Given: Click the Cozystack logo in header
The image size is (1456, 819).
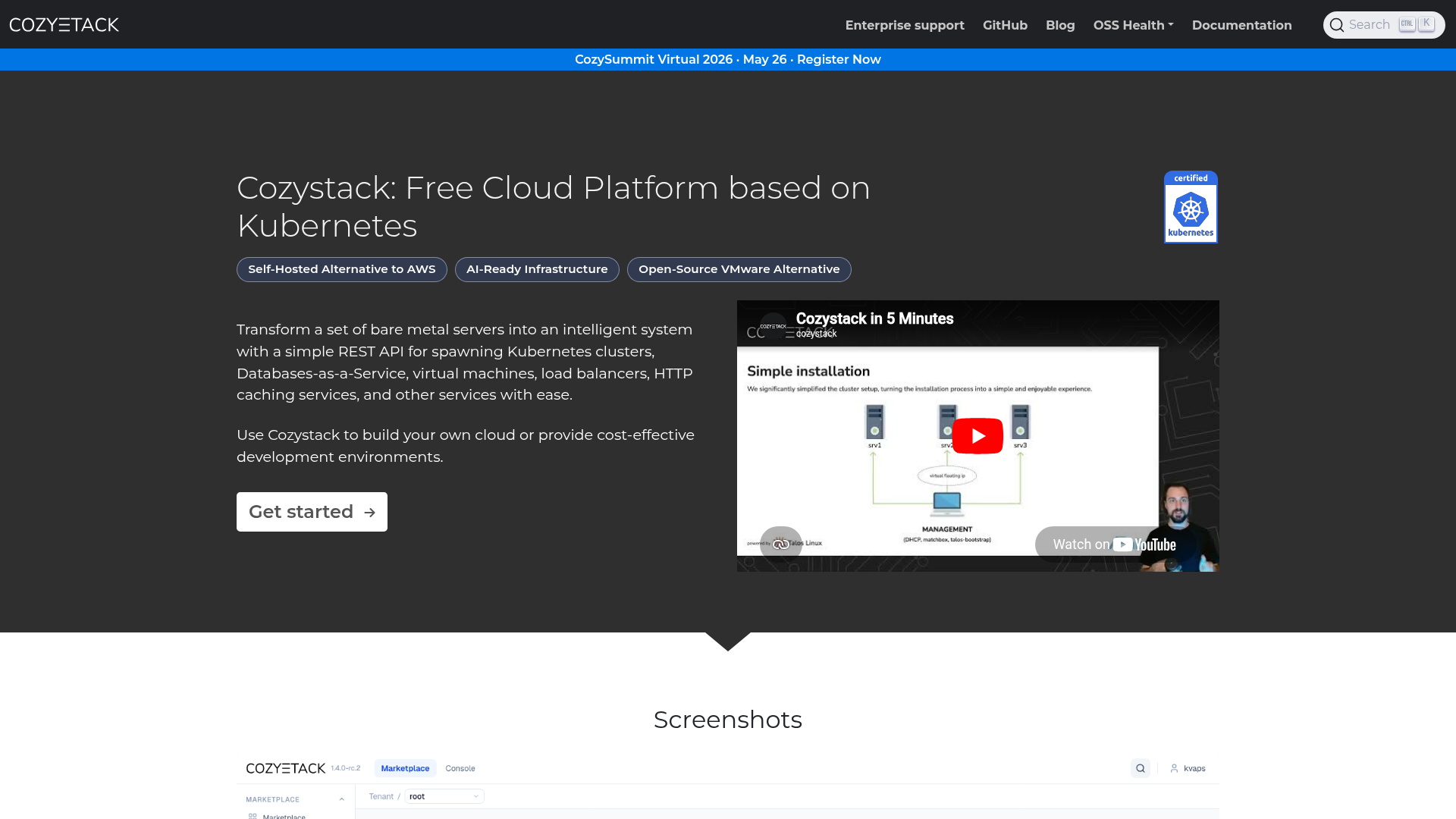Looking at the screenshot, I should pyautogui.click(x=64, y=25).
